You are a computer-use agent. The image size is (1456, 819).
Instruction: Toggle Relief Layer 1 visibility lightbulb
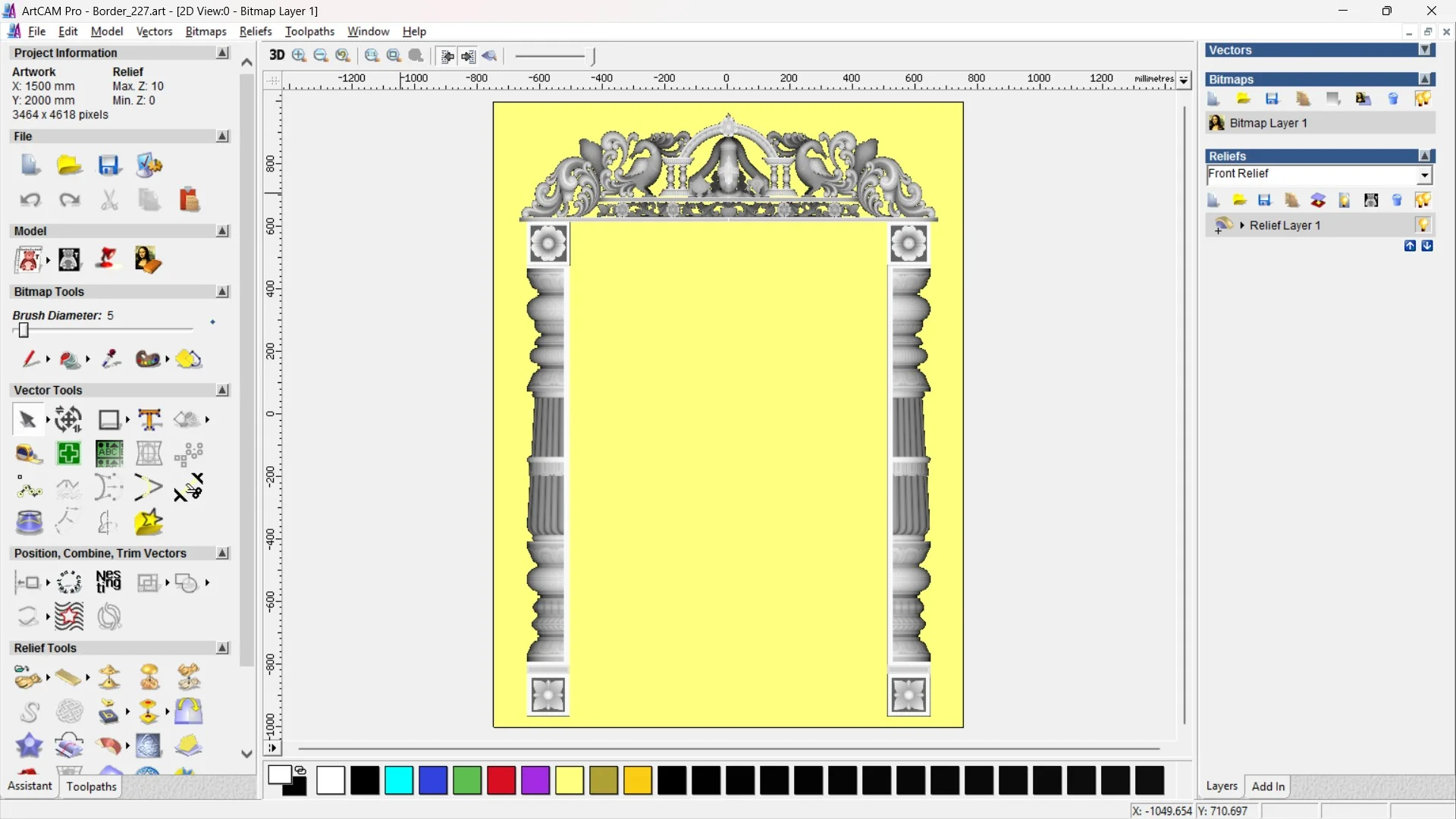1423,225
